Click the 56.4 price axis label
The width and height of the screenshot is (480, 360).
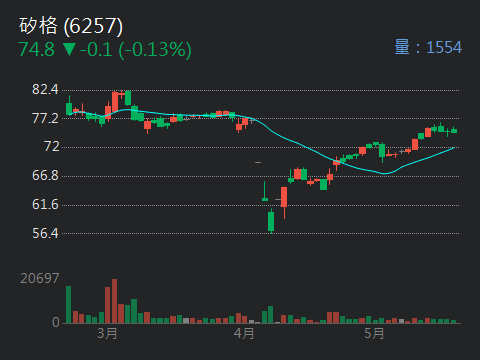pyautogui.click(x=45, y=233)
